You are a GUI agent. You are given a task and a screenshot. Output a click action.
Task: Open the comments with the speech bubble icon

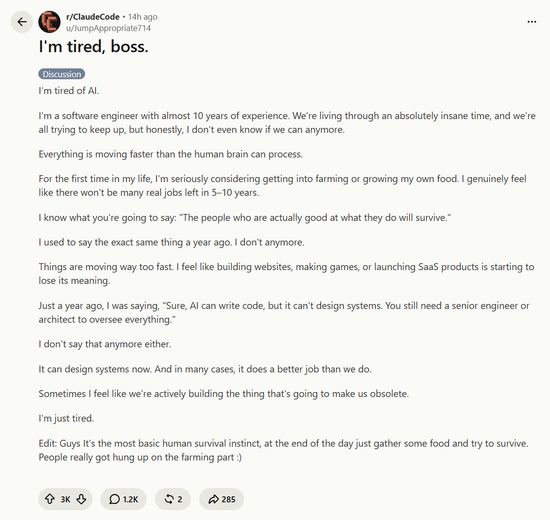coord(114,499)
